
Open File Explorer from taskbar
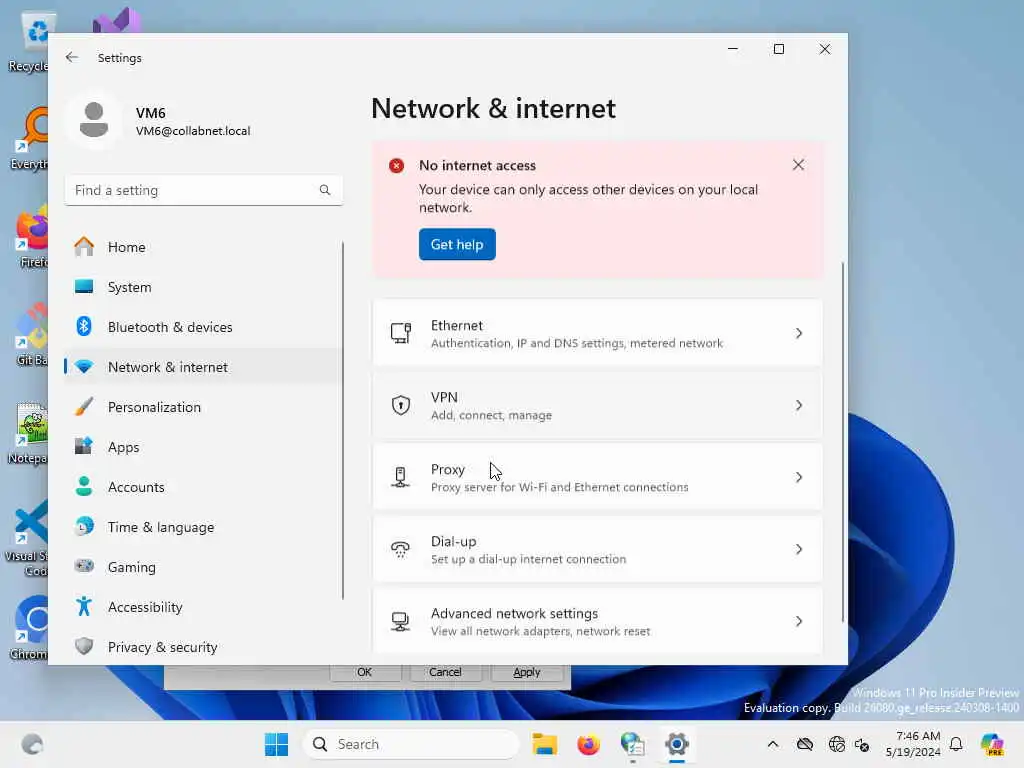pyautogui.click(x=545, y=744)
